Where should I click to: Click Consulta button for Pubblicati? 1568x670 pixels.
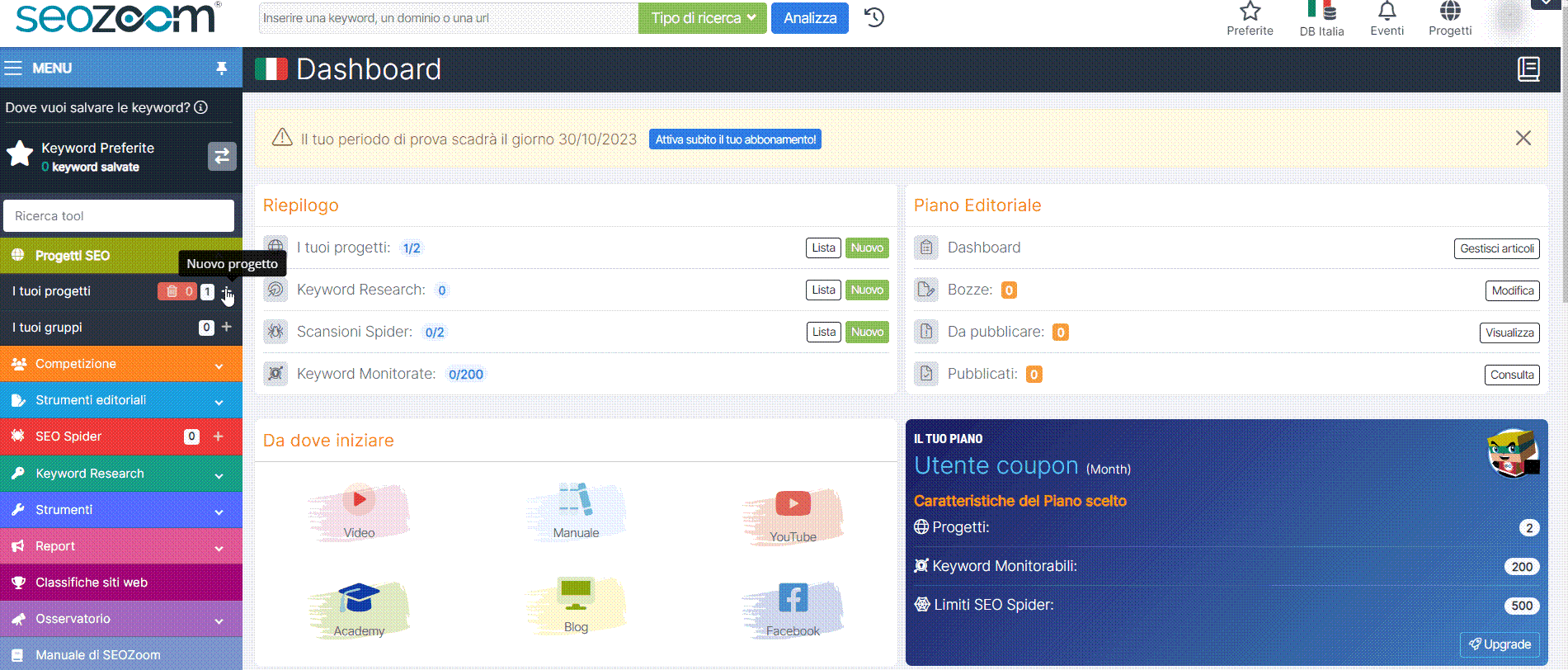coord(1511,375)
